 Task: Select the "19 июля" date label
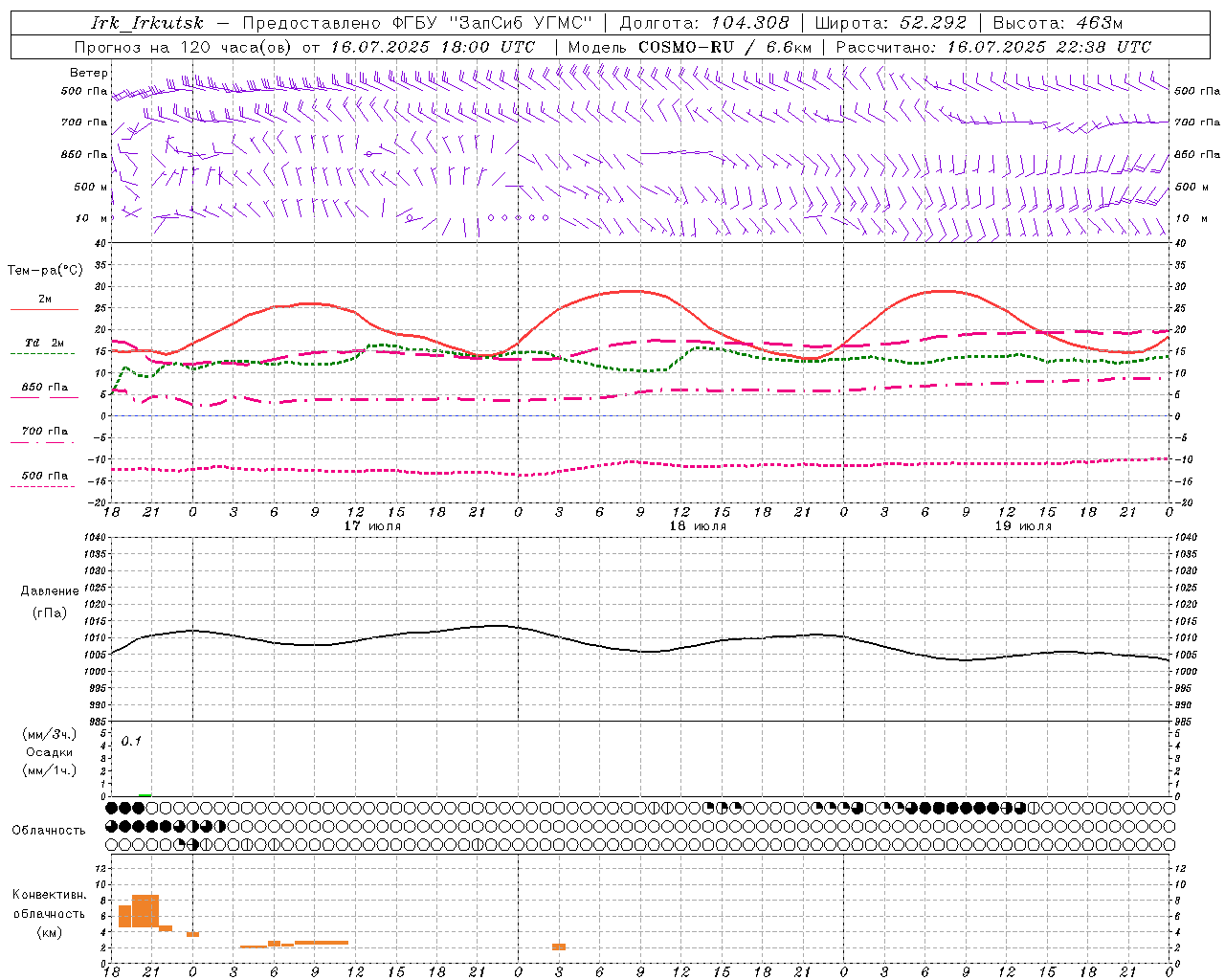coord(1023,526)
